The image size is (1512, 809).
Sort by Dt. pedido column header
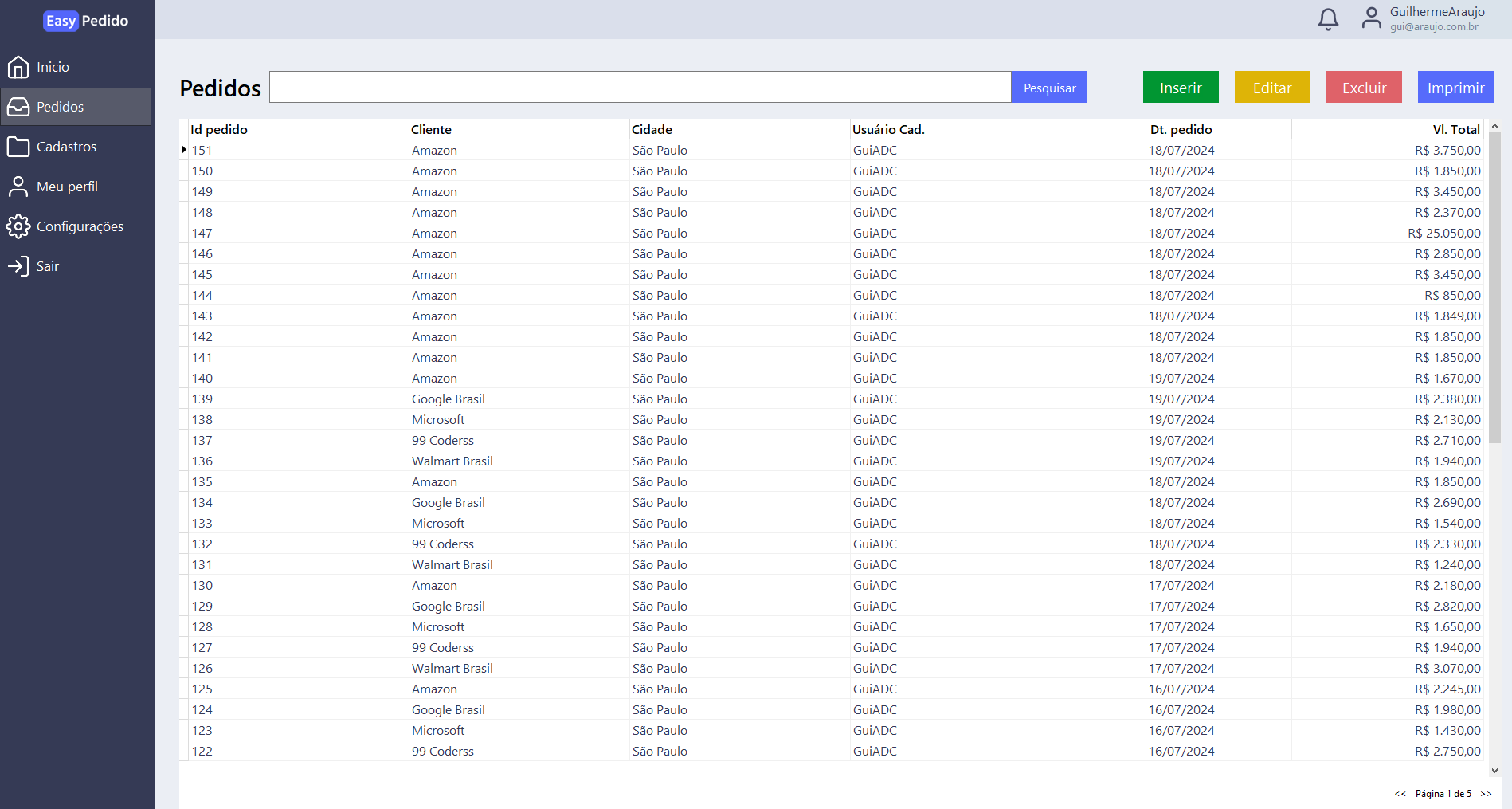1181,129
